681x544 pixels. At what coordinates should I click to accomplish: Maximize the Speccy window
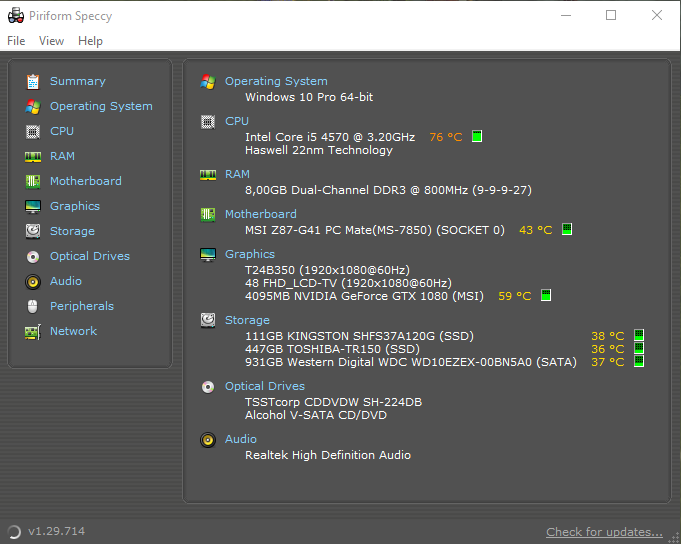pyautogui.click(x=611, y=15)
